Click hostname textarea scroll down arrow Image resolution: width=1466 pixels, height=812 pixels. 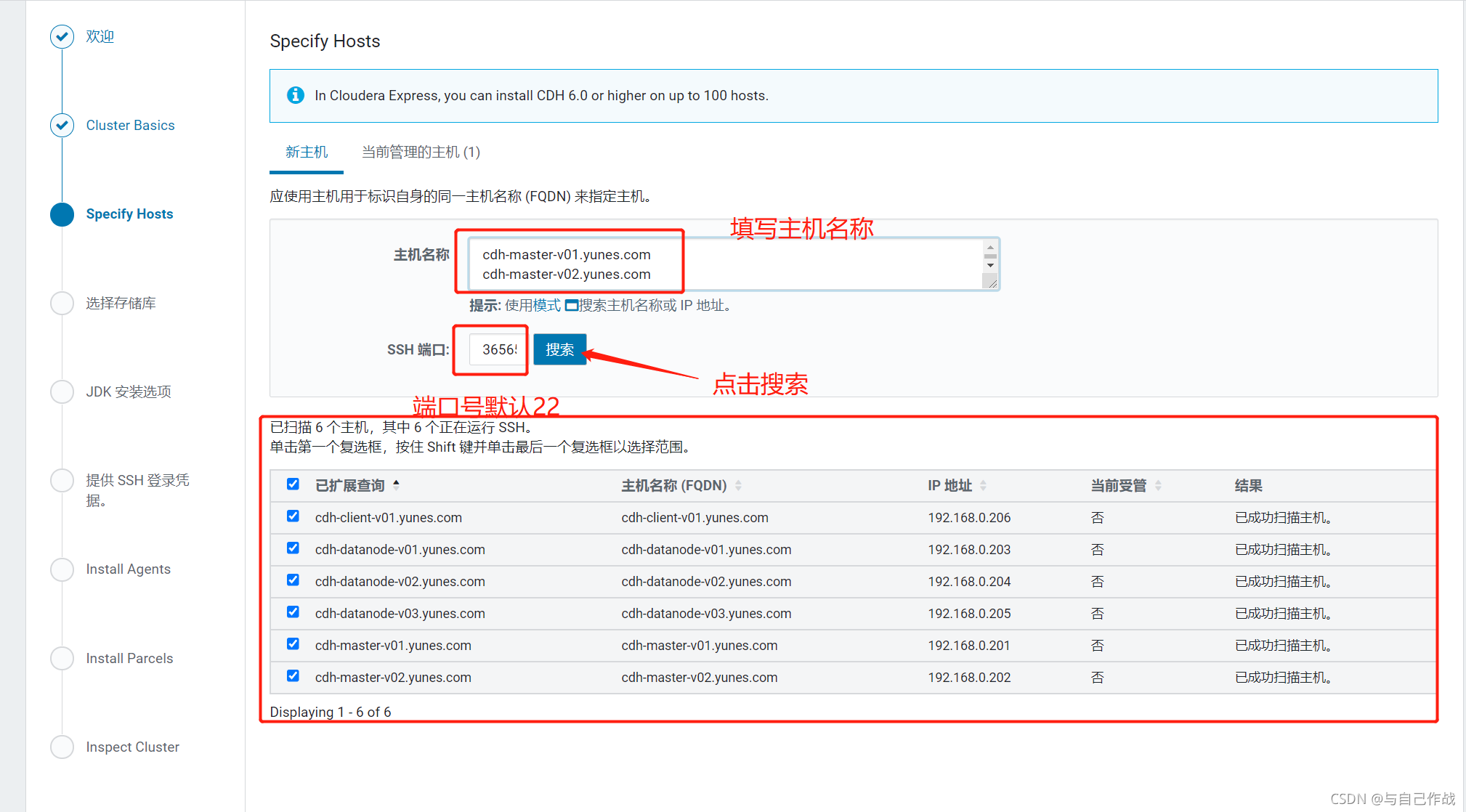990,266
